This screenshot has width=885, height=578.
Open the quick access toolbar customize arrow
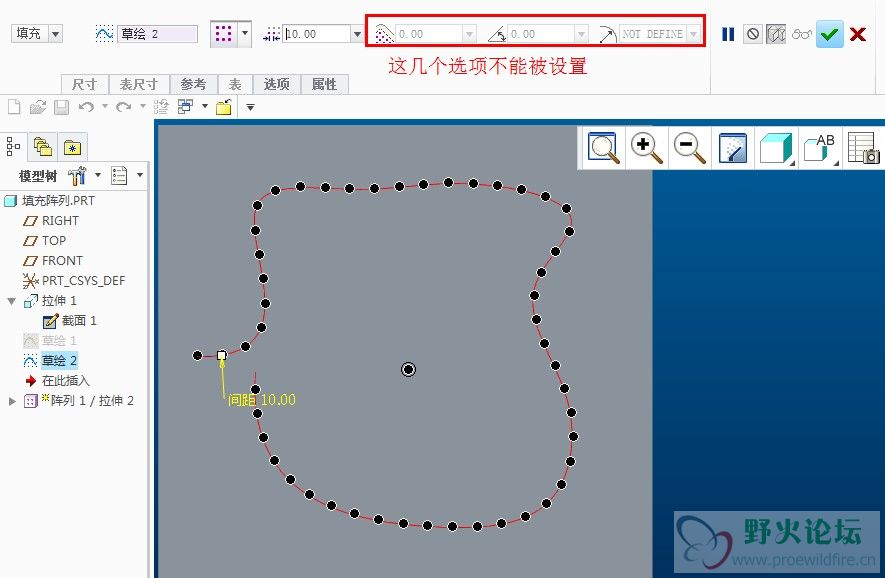(250, 107)
